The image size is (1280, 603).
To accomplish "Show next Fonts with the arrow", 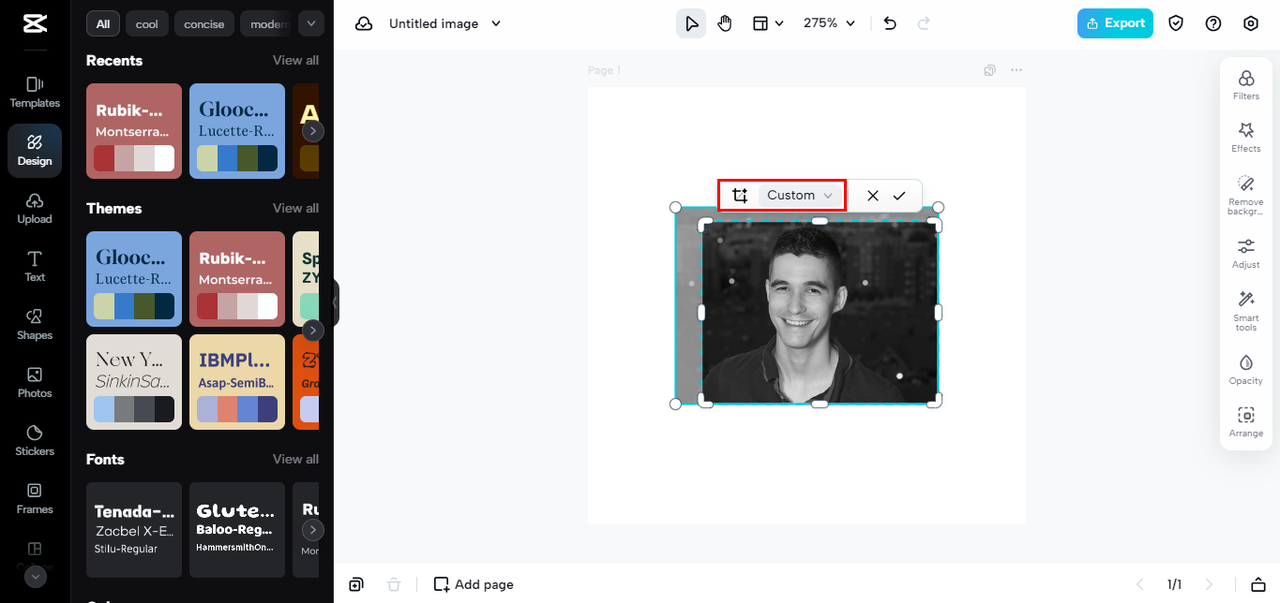I will click(x=313, y=530).
